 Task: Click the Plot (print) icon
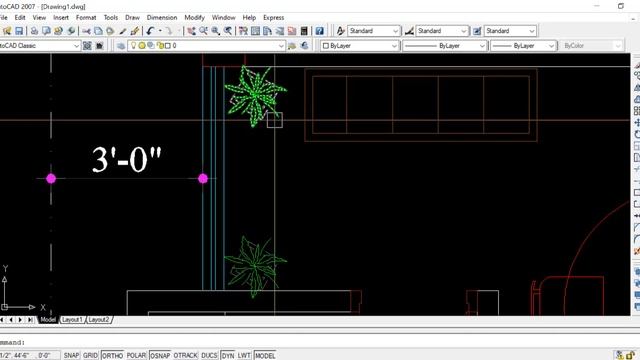coord(34,31)
